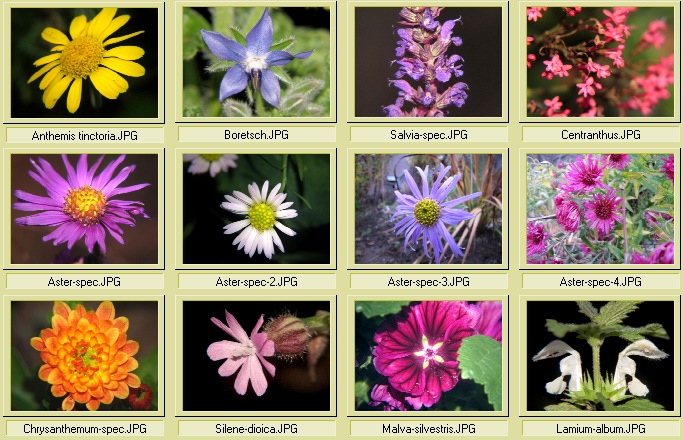Select the Malva-silvestris striped flower thumbnail
Image resolution: width=684 pixels, height=440 pixels.
click(x=428, y=355)
